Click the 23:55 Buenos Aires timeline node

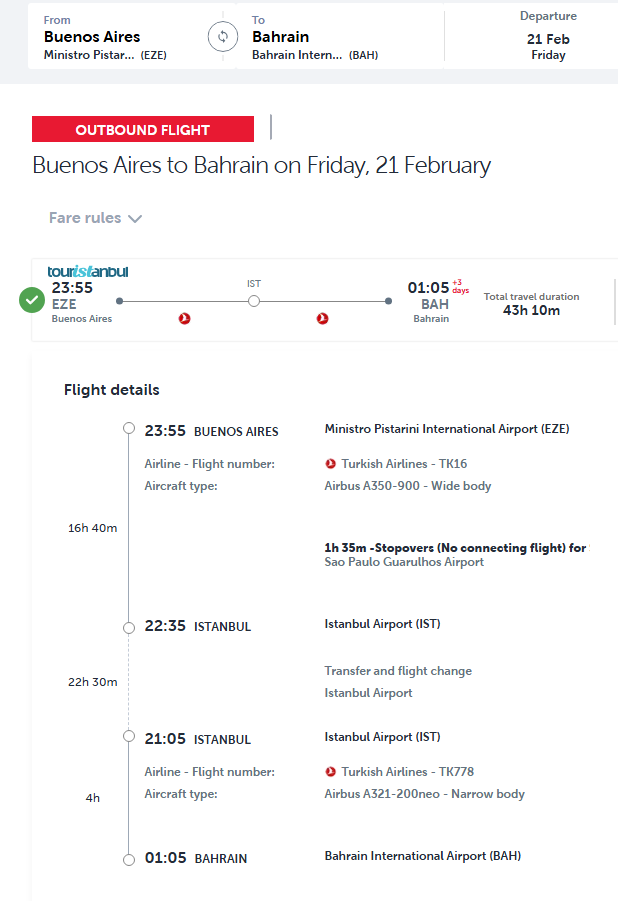coord(129,429)
